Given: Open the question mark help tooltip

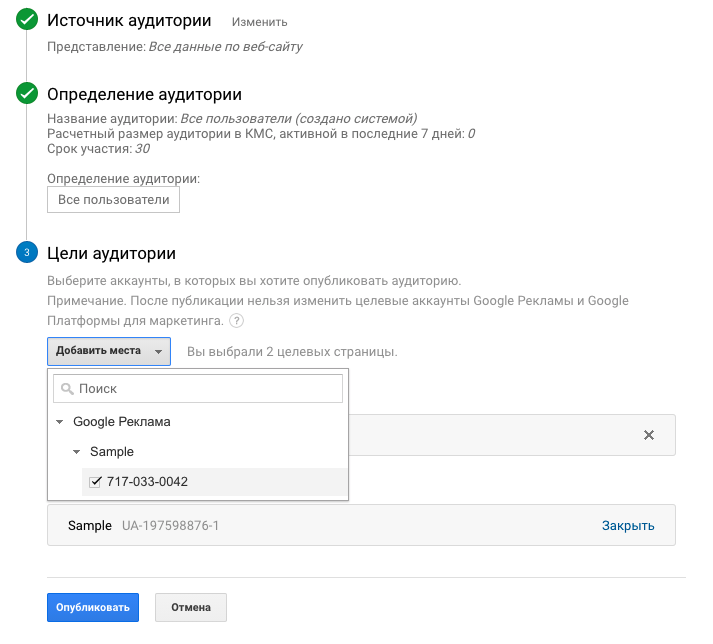Looking at the screenshot, I should pos(236,321).
